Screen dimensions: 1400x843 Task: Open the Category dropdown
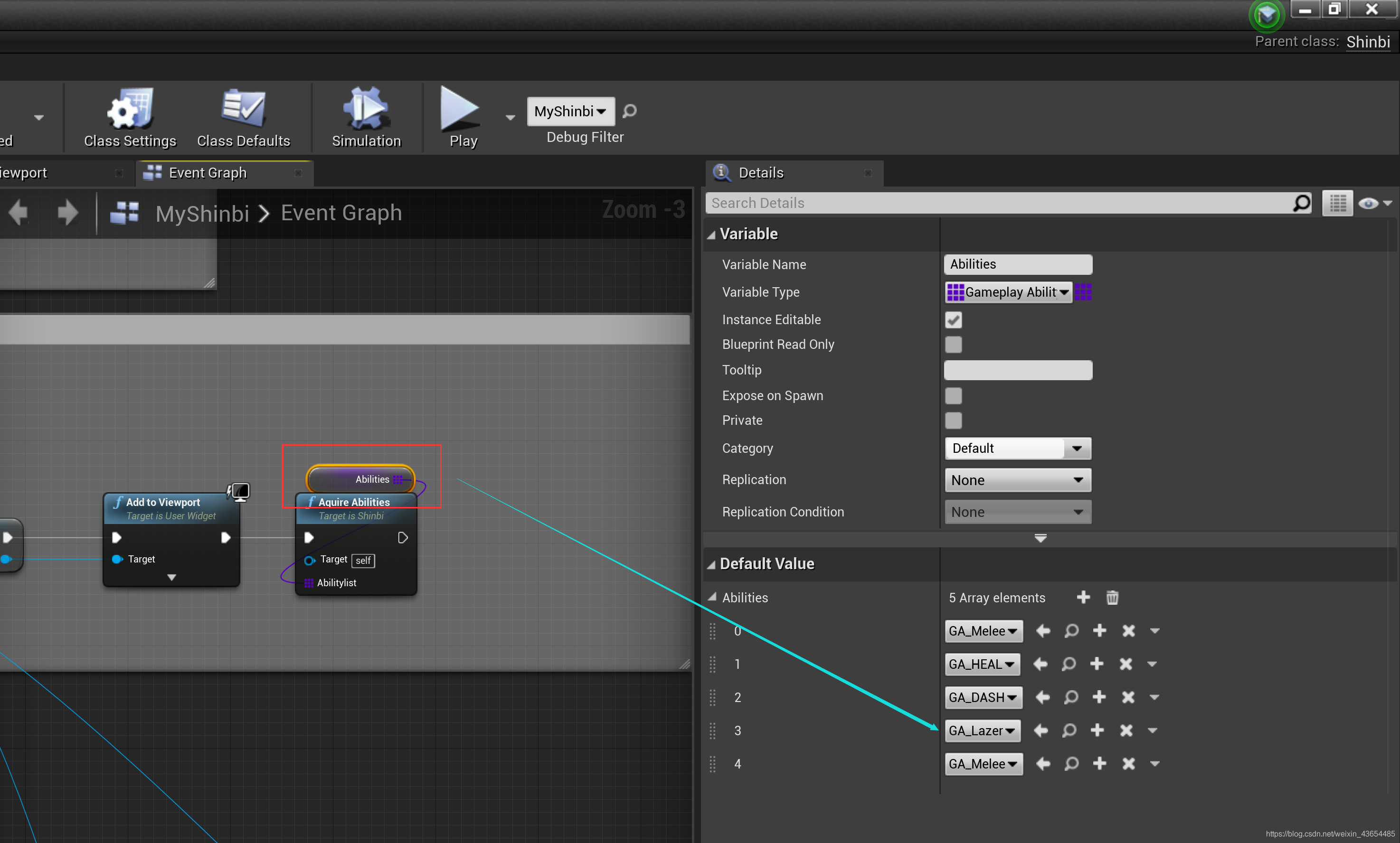pos(1076,448)
